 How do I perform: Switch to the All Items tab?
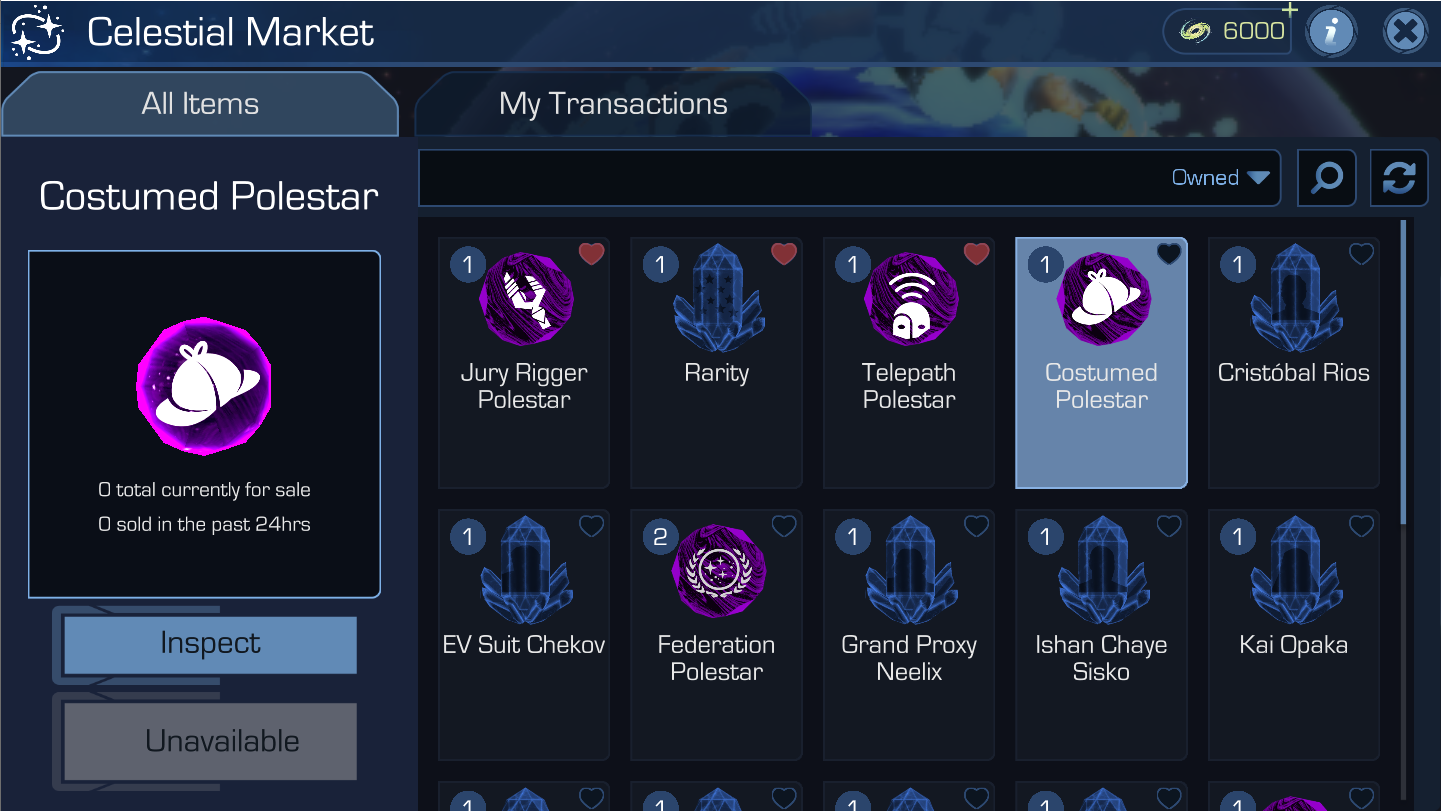click(x=200, y=104)
